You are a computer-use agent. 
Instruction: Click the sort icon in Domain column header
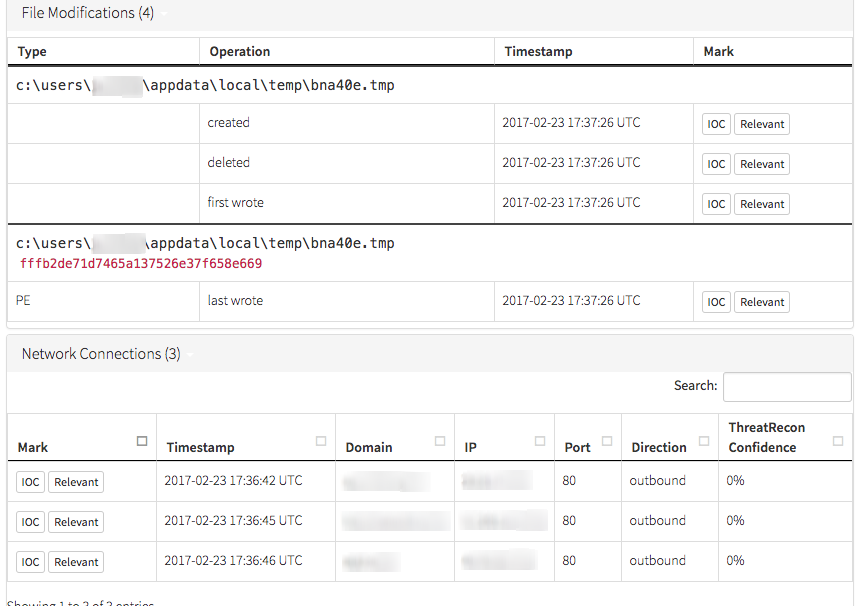[x=440, y=441]
